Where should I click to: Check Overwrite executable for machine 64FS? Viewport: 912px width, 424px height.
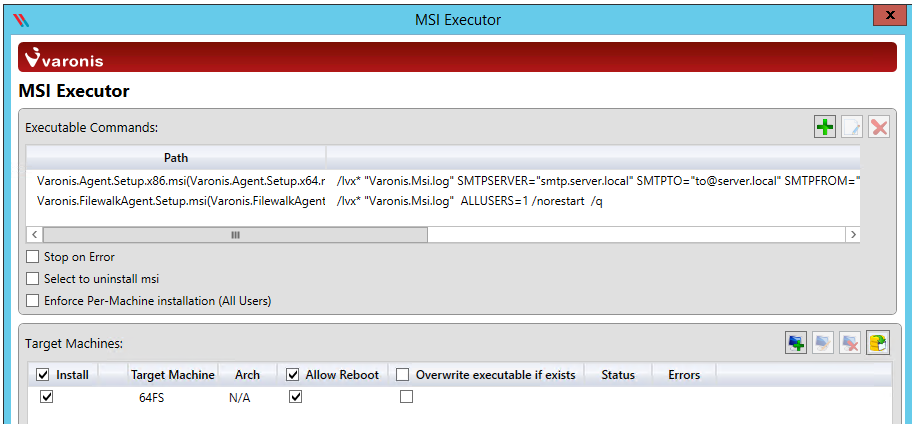(x=406, y=397)
